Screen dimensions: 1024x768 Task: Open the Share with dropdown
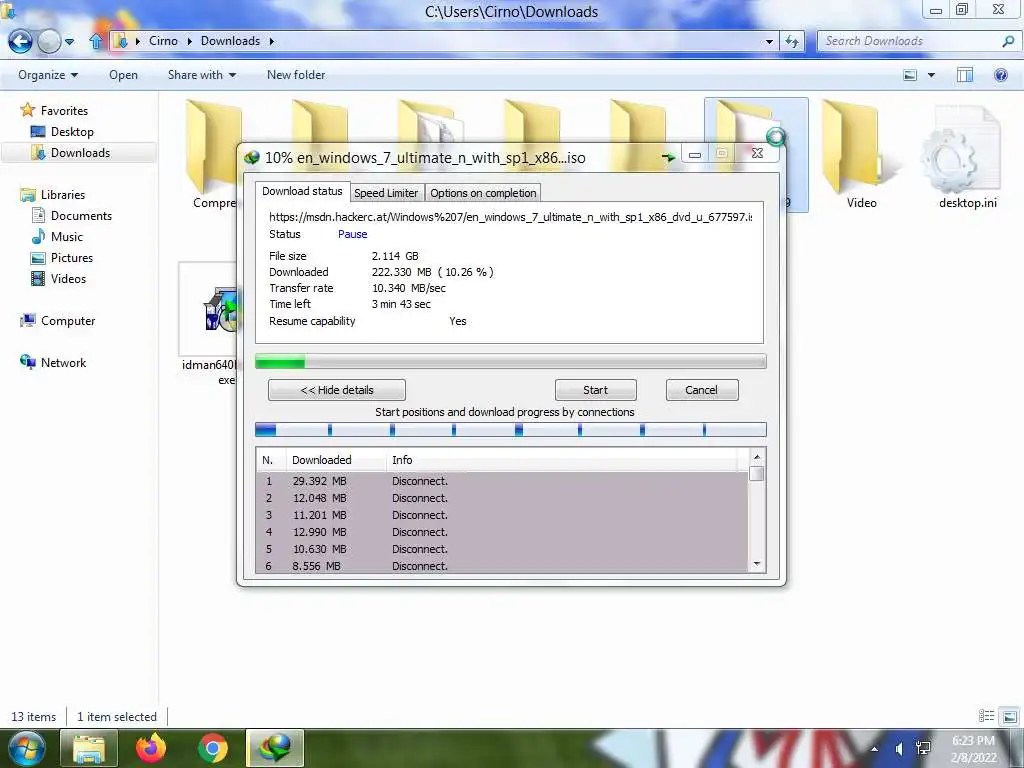tap(202, 75)
